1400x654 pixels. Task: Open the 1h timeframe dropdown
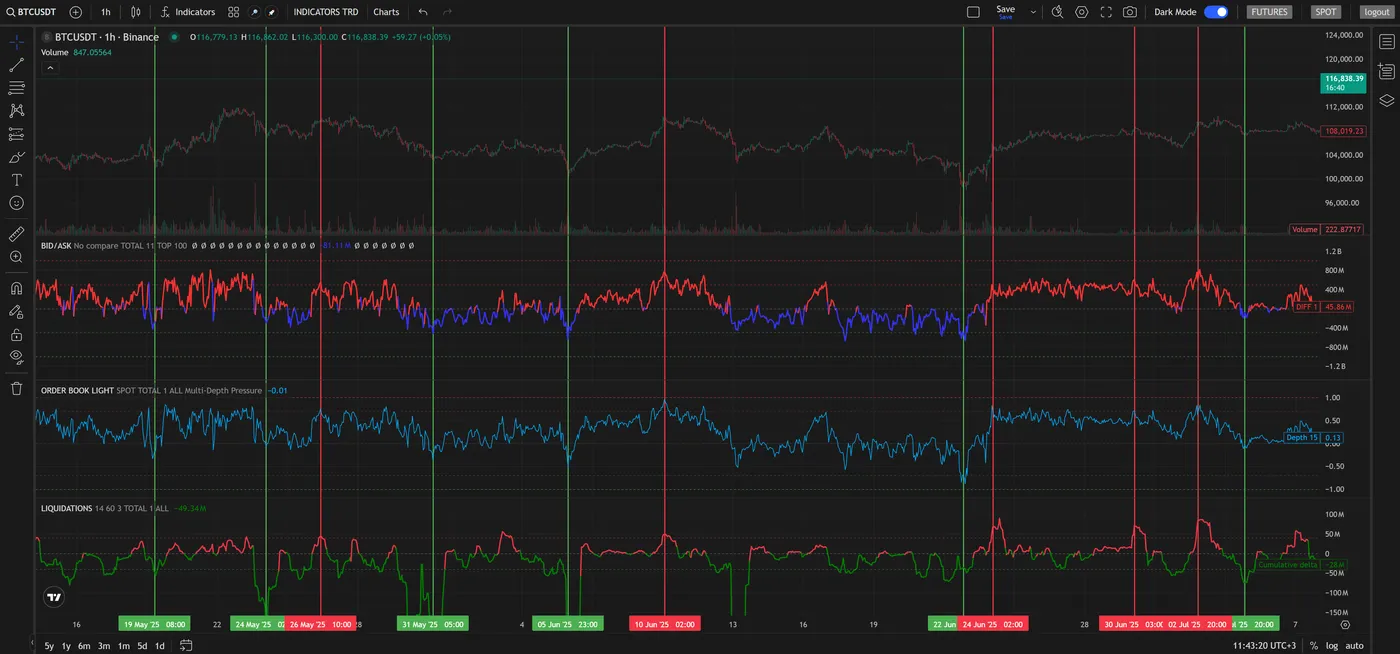pyautogui.click(x=106, y=12)
